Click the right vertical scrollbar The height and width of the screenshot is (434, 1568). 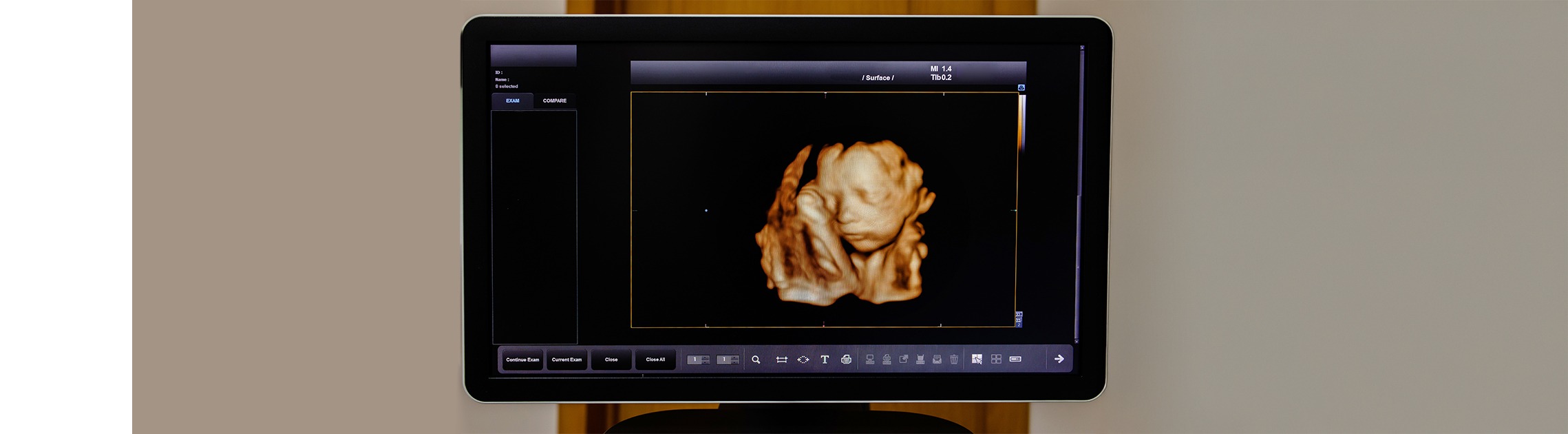click(1080, 193)
